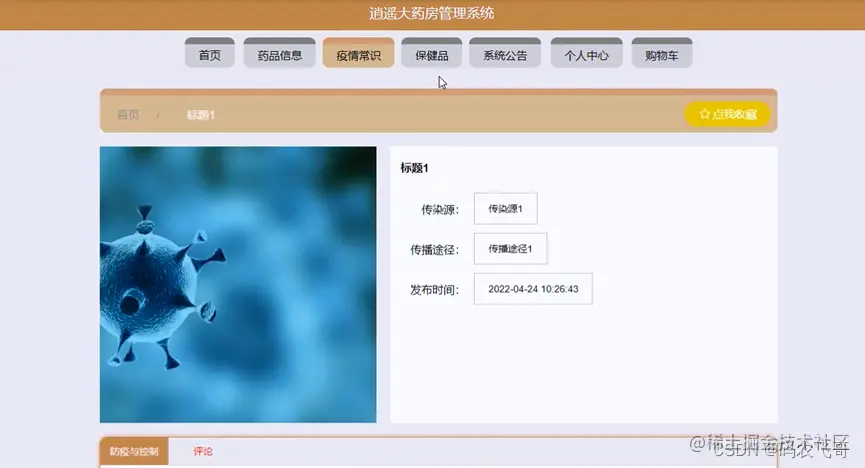This screenshot has width=865, height=468.
Task: Click the 传播途径: label
Action: pos(435,250)
